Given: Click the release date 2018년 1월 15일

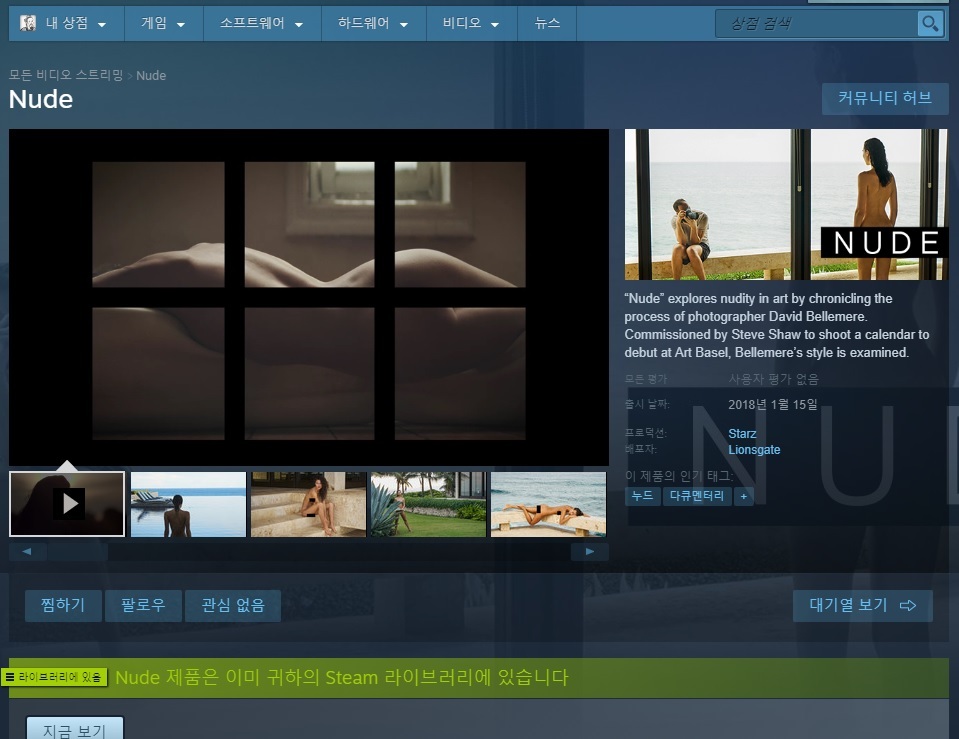Looking at the screenshot, I should pos(772,404).
